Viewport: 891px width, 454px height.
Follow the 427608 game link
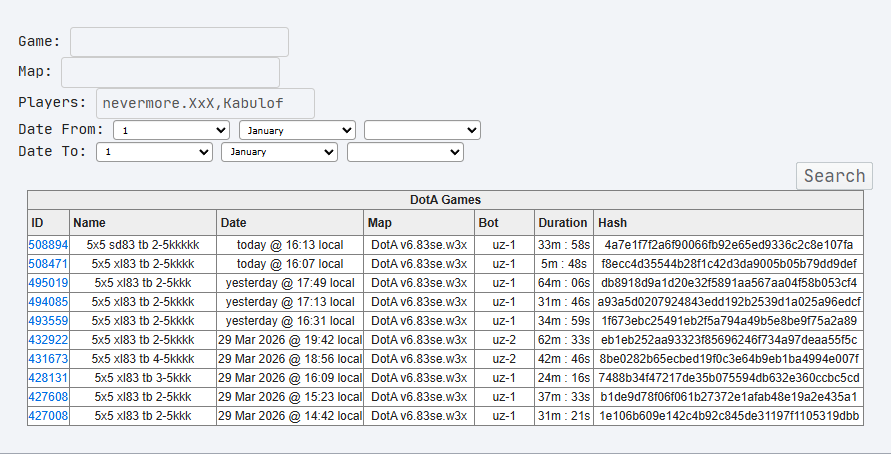click(48, 397)
